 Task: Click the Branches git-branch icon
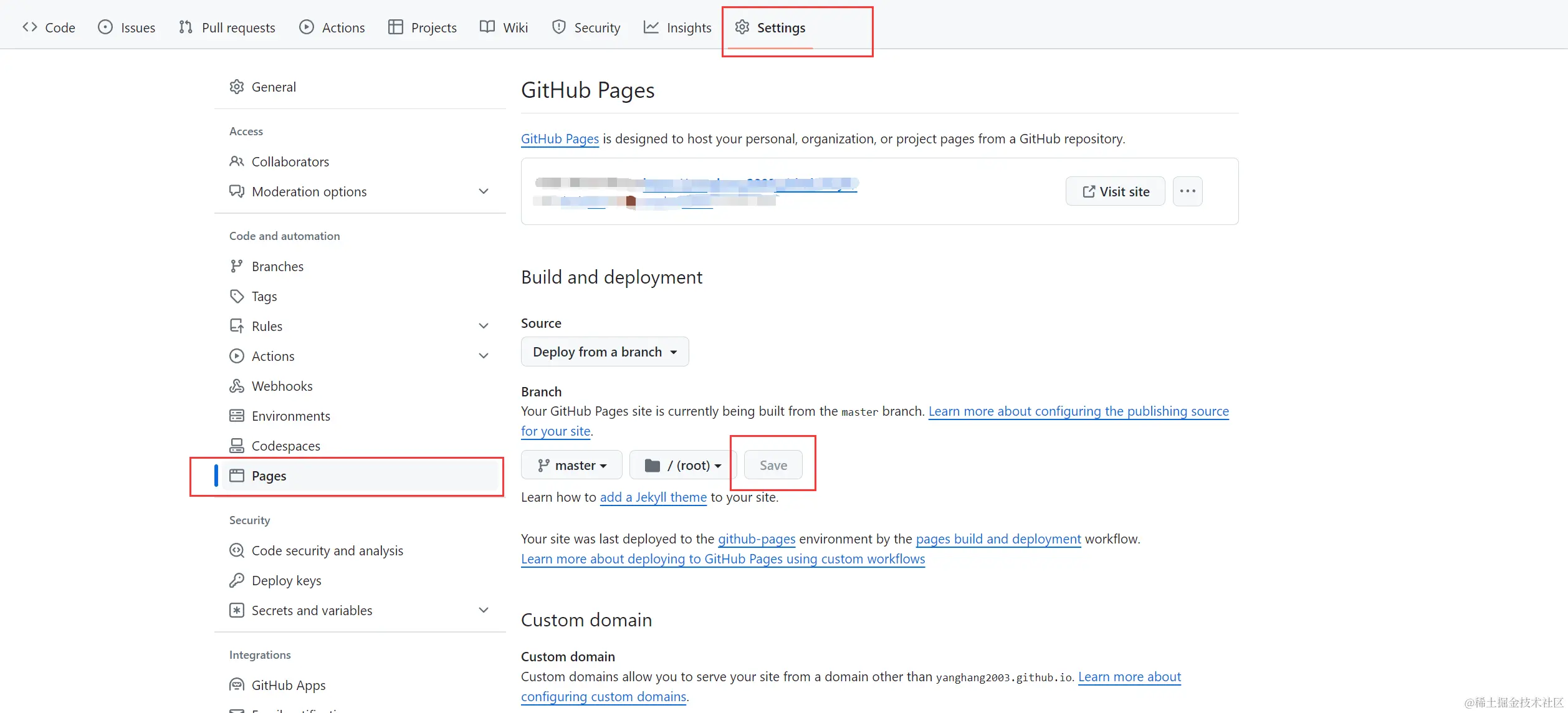click(x=236, y=266)
